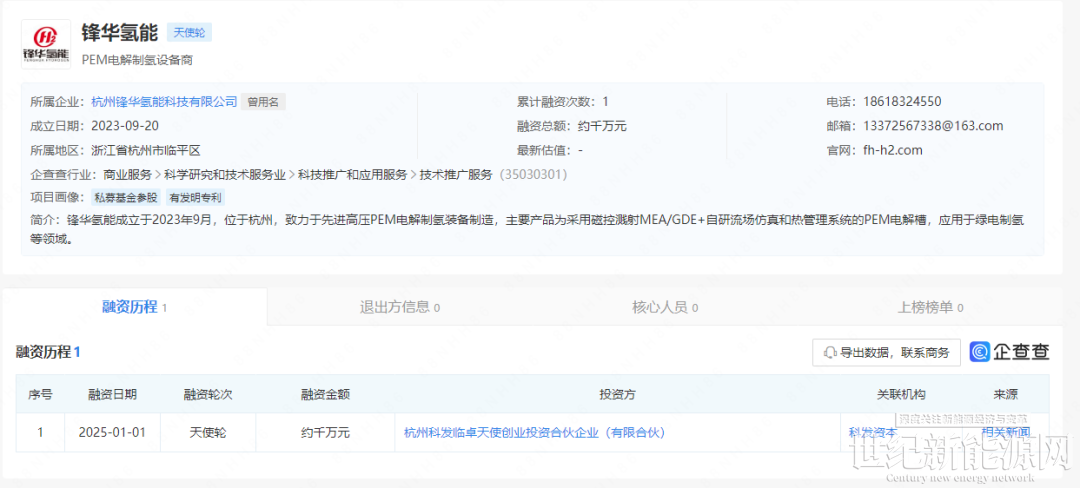Open 相关新闻 source link
The width and height of the screenshot is (1080, 488).
(1004, 433)
